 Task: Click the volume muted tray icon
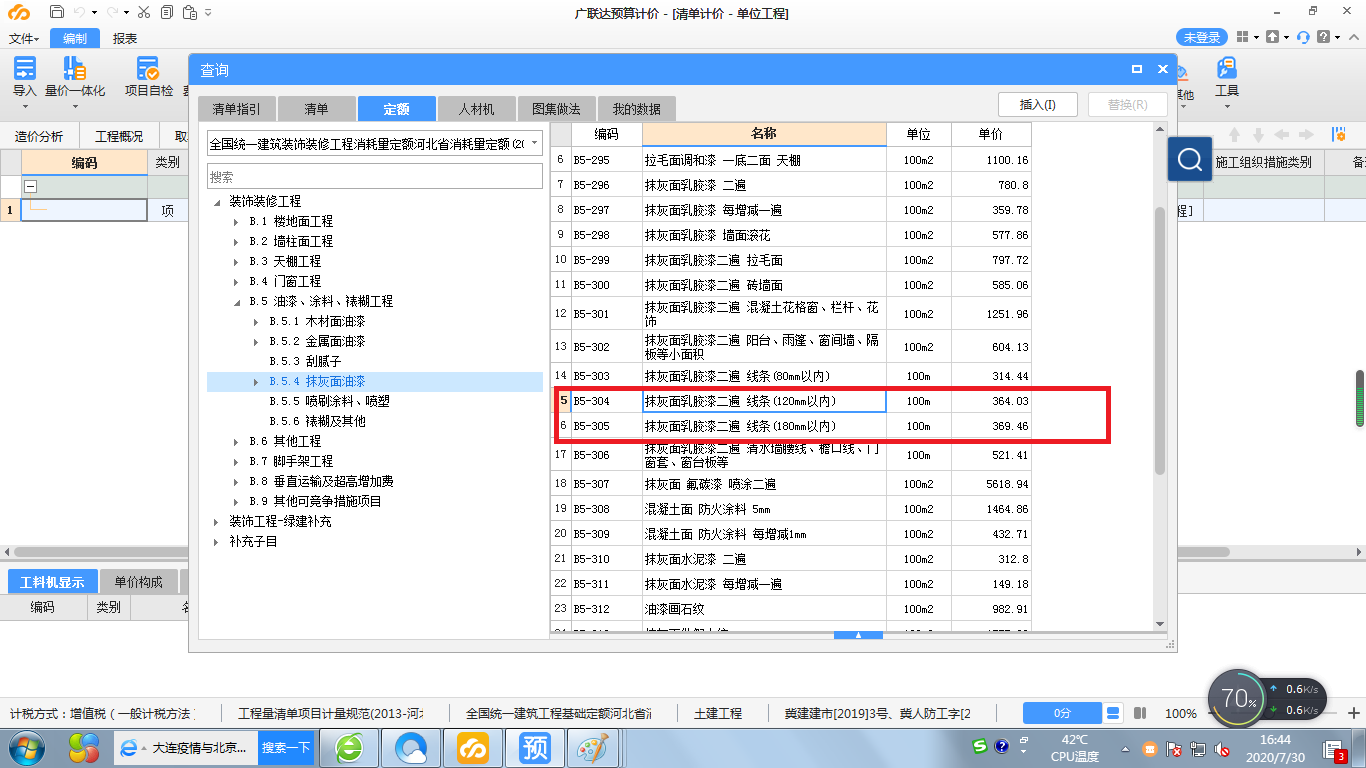click(x=1221, y=749)
